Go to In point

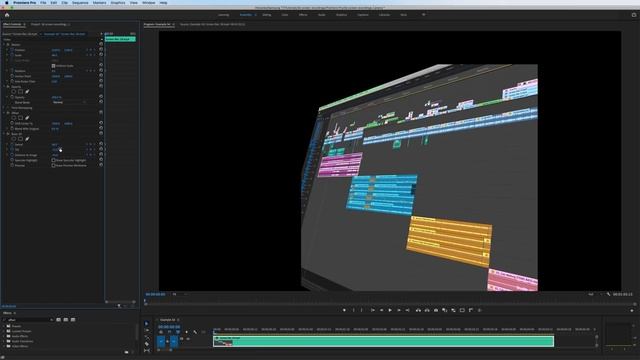coord(372,310)
